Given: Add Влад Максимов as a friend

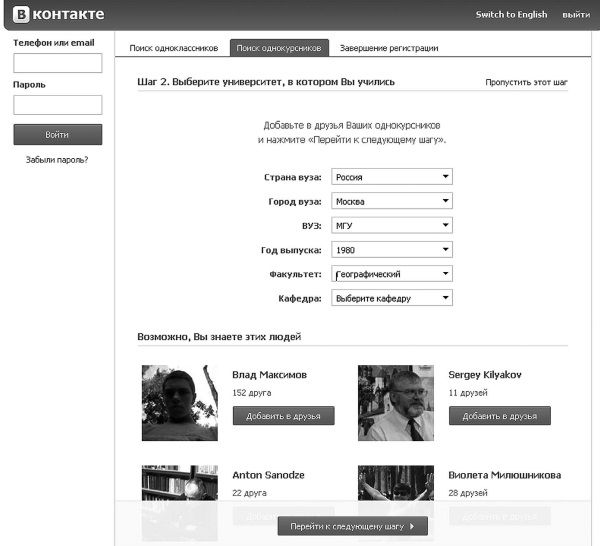Looking at the screenshot, I should [x=283, y=416].
